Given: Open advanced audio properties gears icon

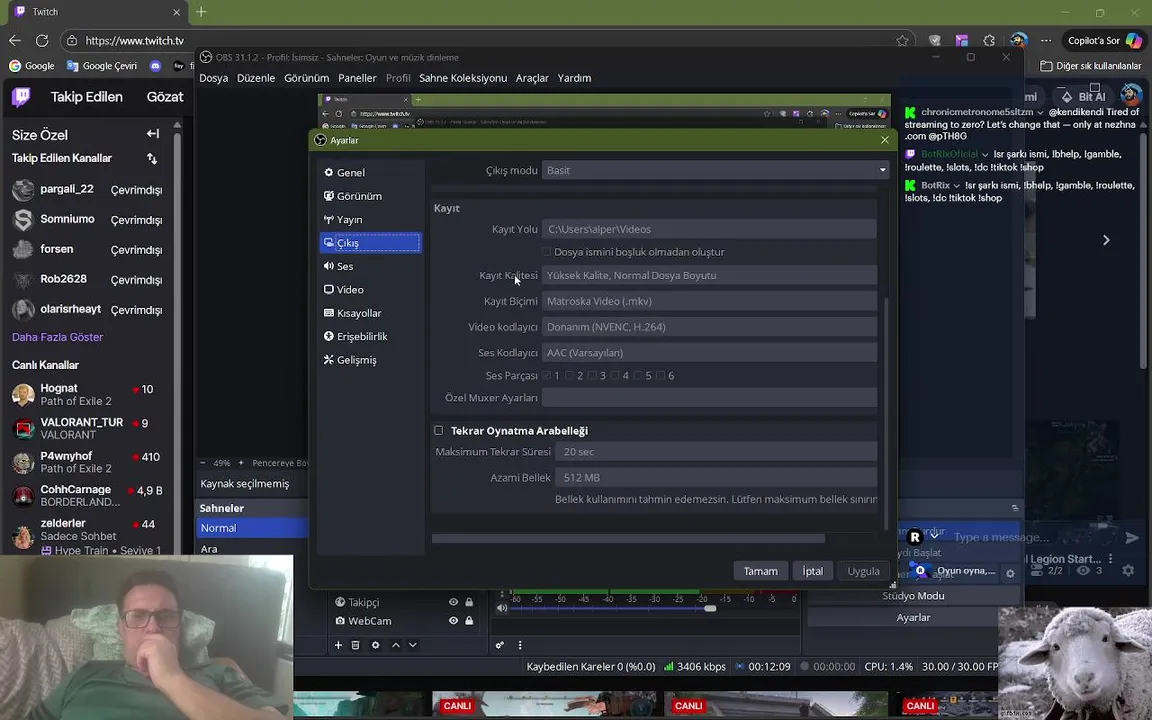Looking at the screenshot, I should pos(500,645).
